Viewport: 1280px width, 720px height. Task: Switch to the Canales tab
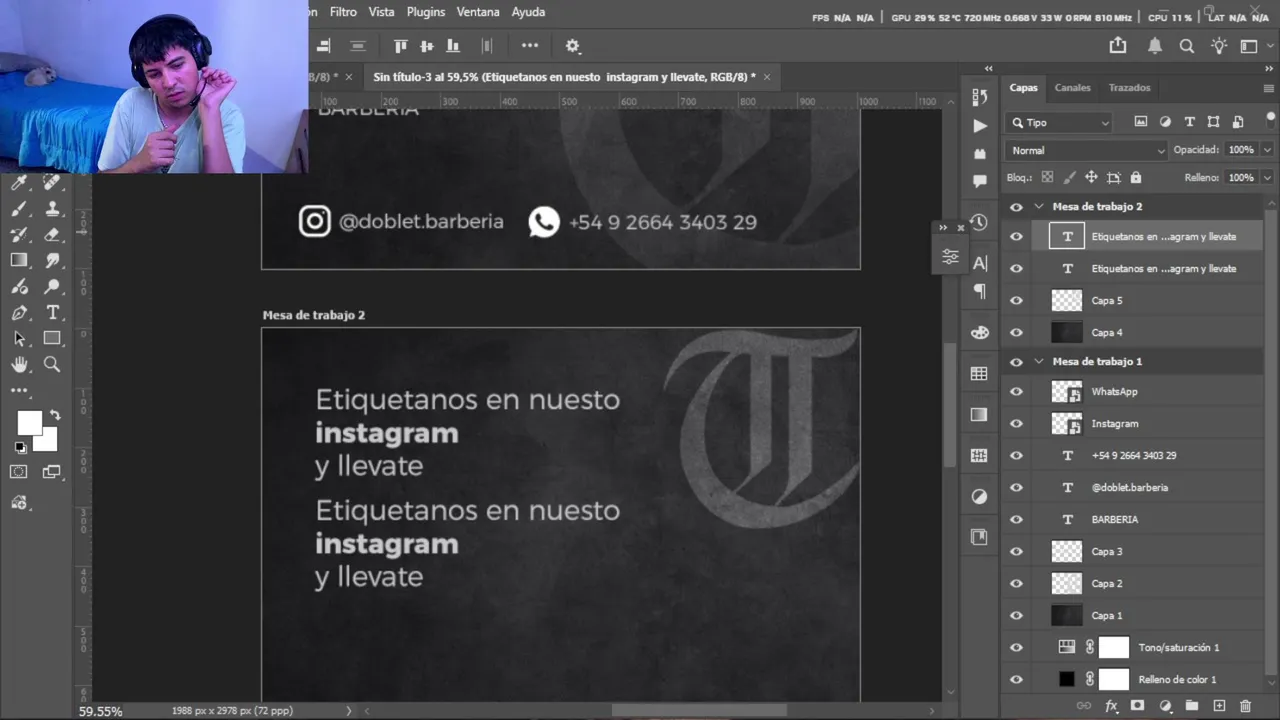1072,88
